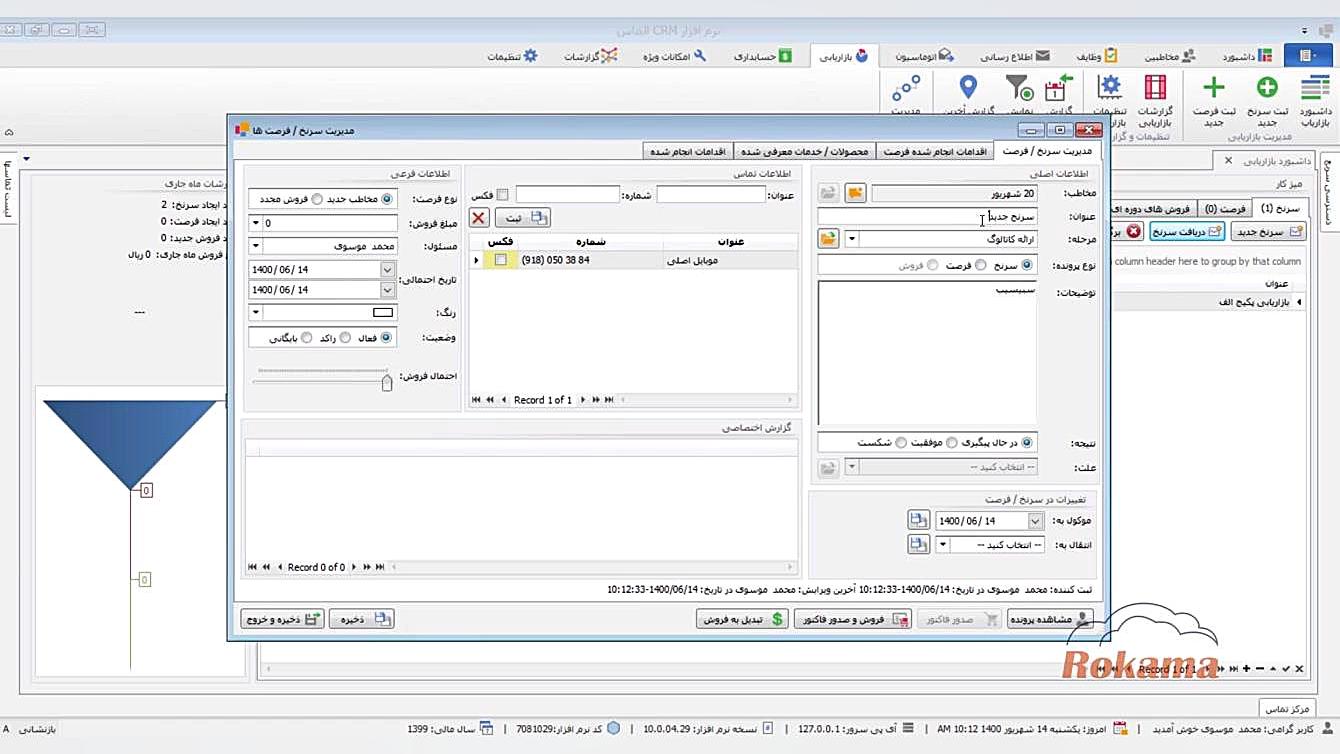Click احتمال فروش slider handle
The image size is (1340, 754).
[x=387, y=381]
